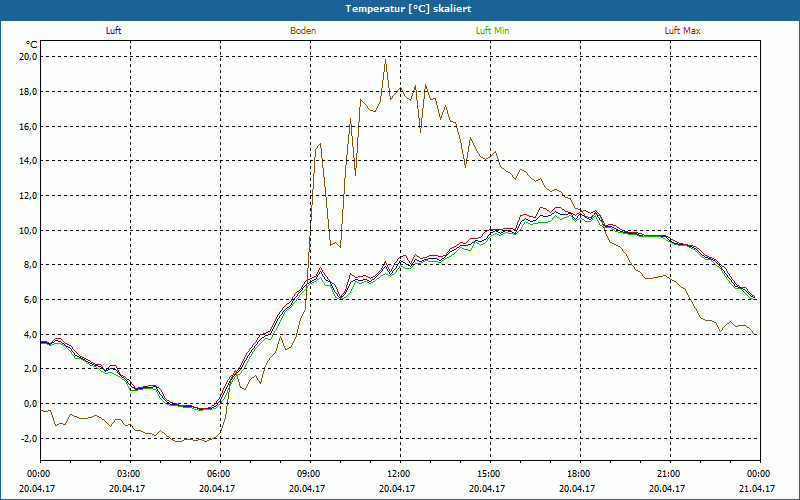800x500 pixels.
Task: Click the '06:00' time label
Action: pos(217,474)
